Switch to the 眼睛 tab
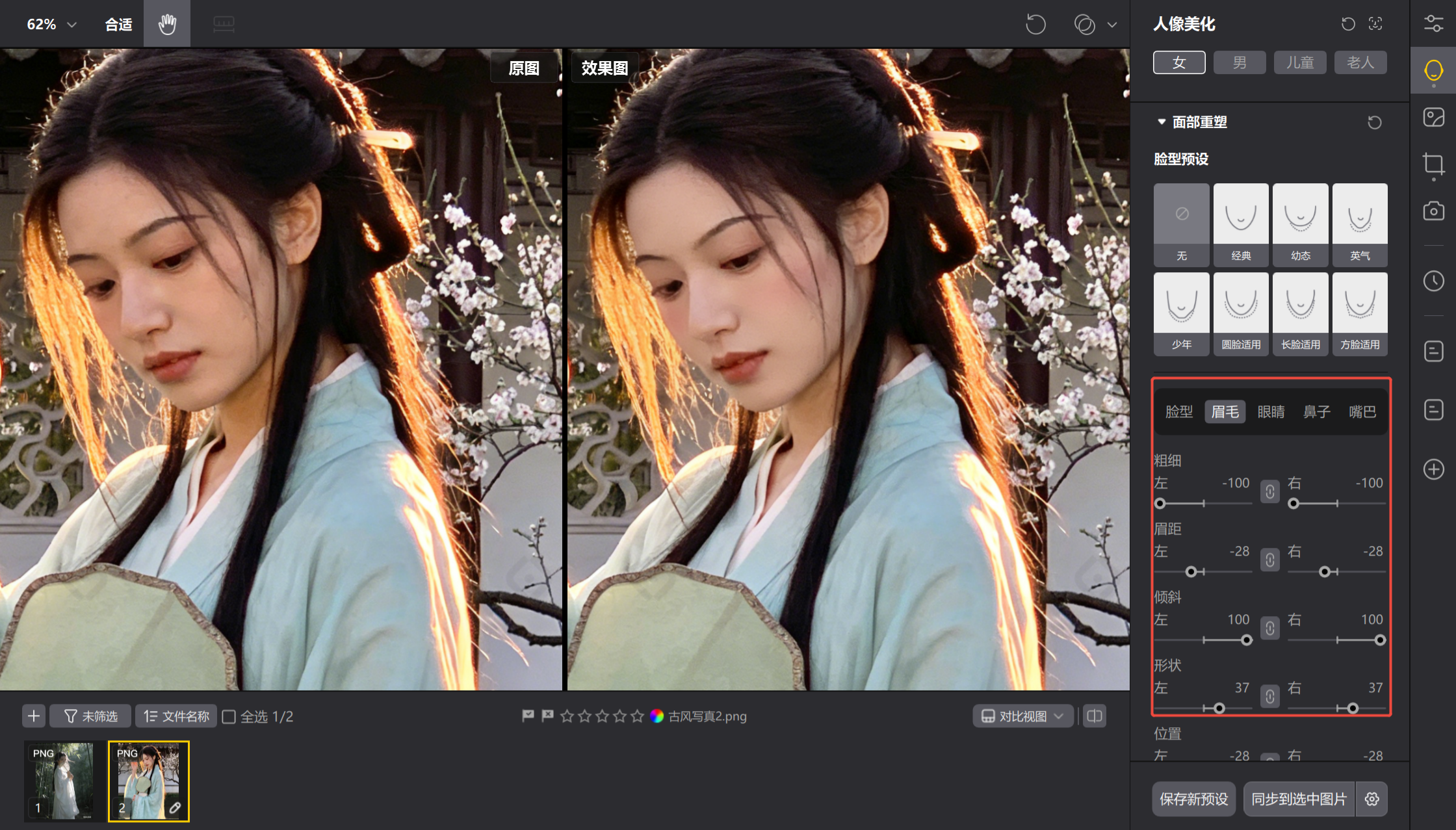The width and height of the screenshot is (1456, 830). 1271,411
